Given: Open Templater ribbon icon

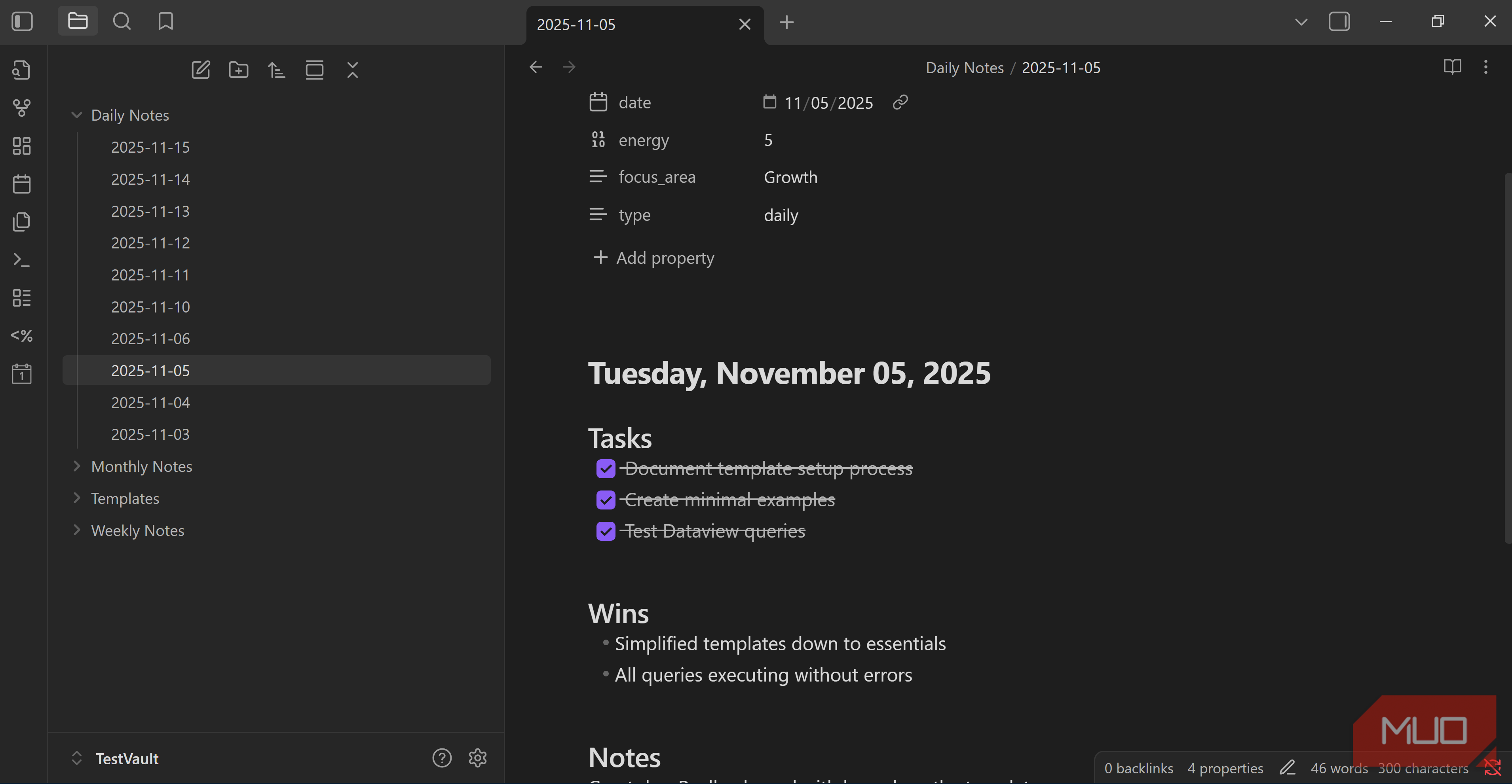Looking at the screenshot, I should [x=22, y=335].
